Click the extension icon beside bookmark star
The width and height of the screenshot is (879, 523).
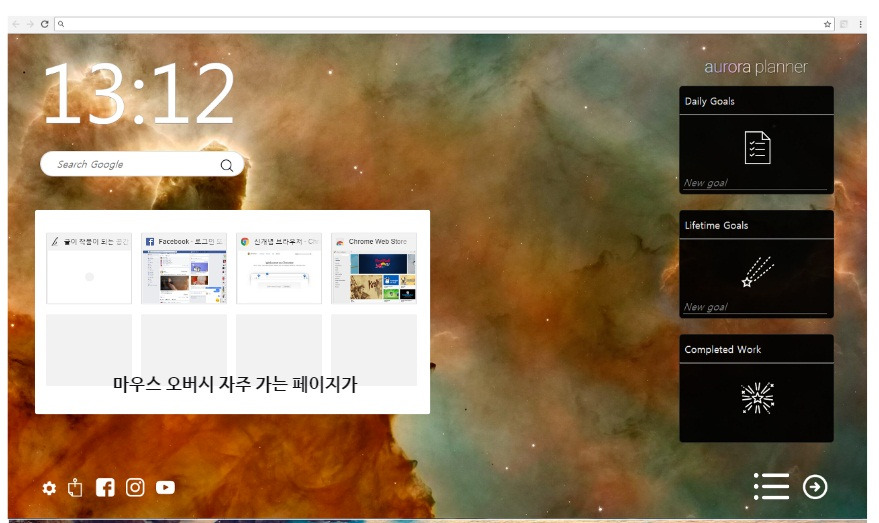[844, 24]
